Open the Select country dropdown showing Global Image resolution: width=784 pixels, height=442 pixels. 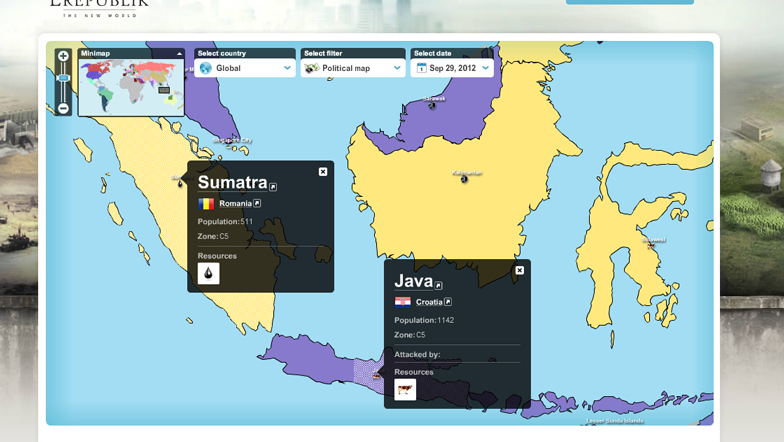pyautogui.click(x=244, y=68)
